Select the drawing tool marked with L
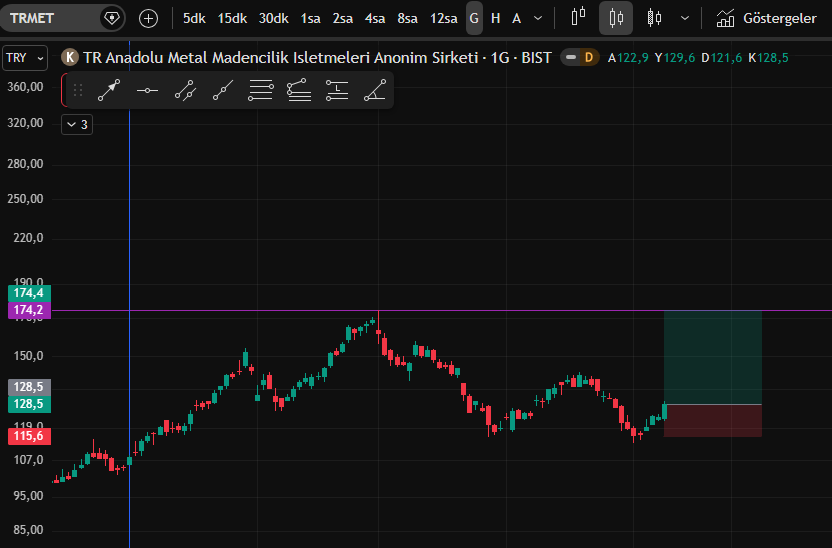Screen dimensions: 832x548 click(336, 90)
